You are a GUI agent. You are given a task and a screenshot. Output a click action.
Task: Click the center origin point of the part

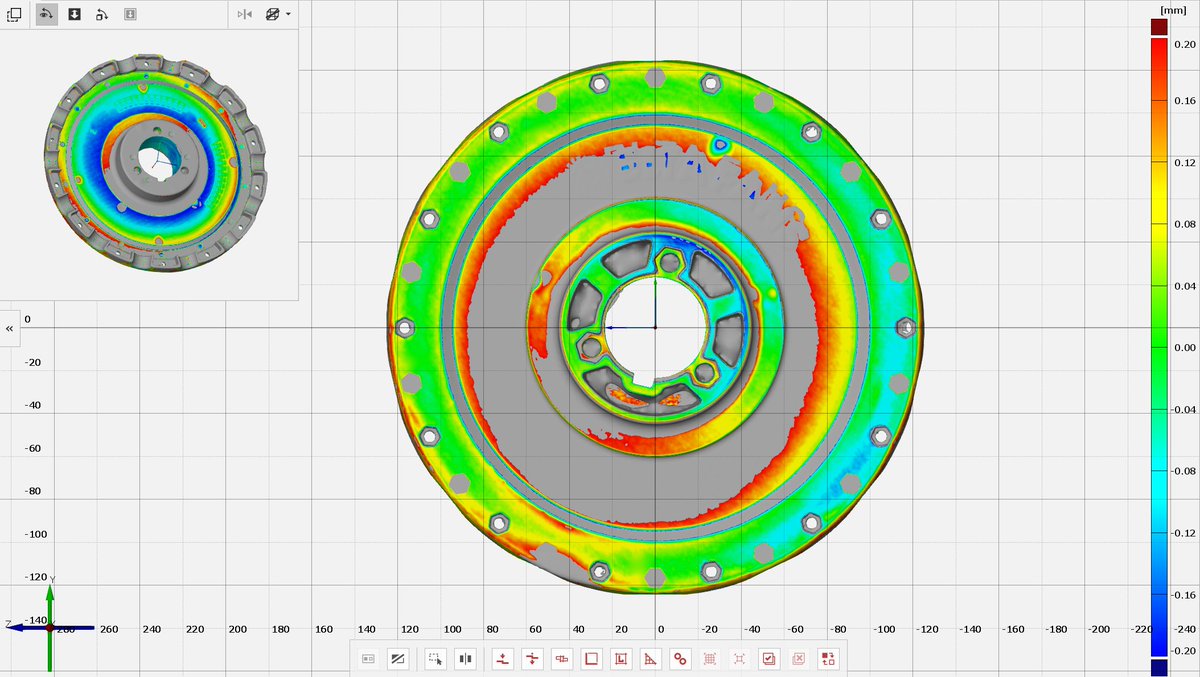pyautogui.click(x=655, y=327)
